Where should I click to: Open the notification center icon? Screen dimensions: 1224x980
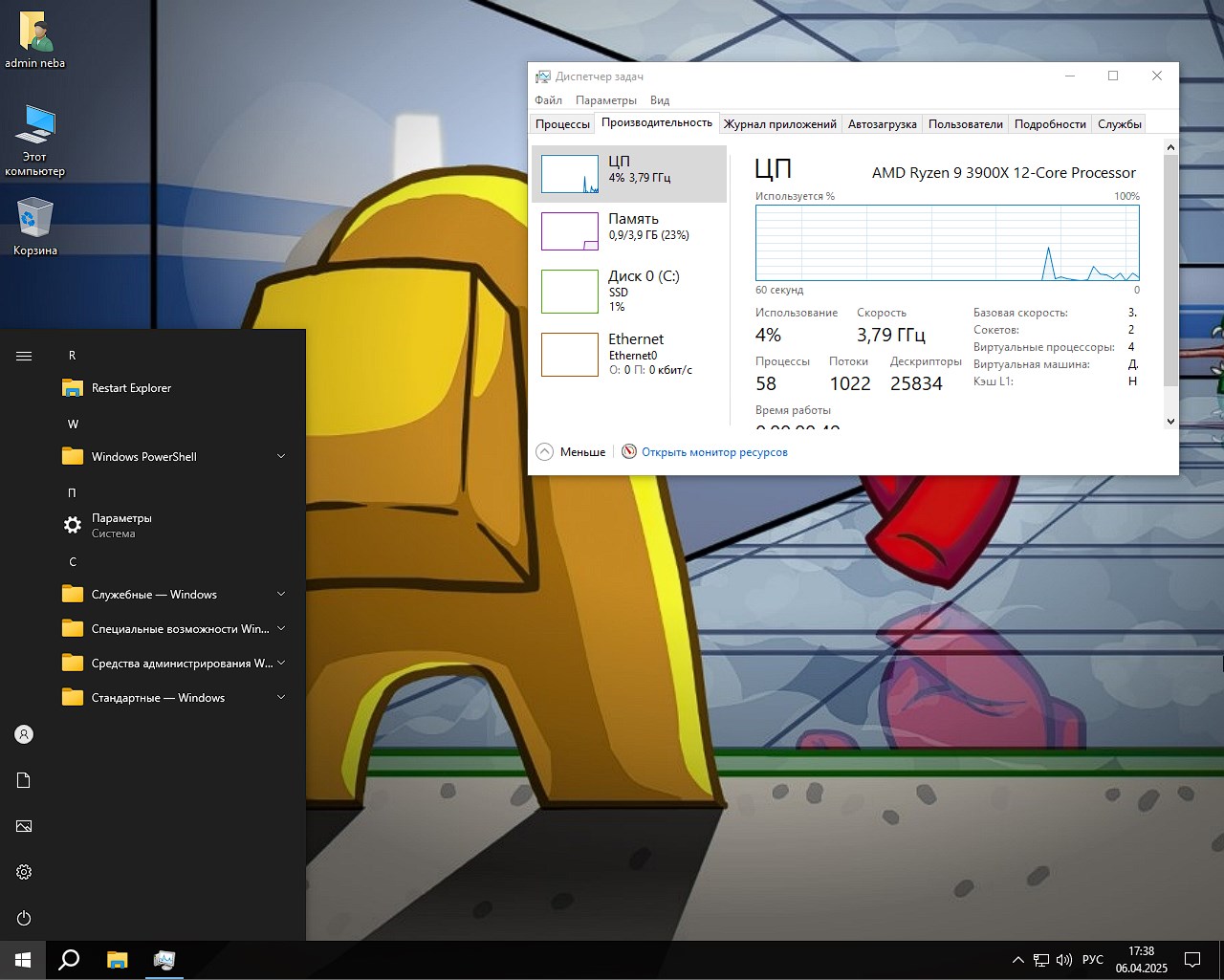pos(1192,960)
